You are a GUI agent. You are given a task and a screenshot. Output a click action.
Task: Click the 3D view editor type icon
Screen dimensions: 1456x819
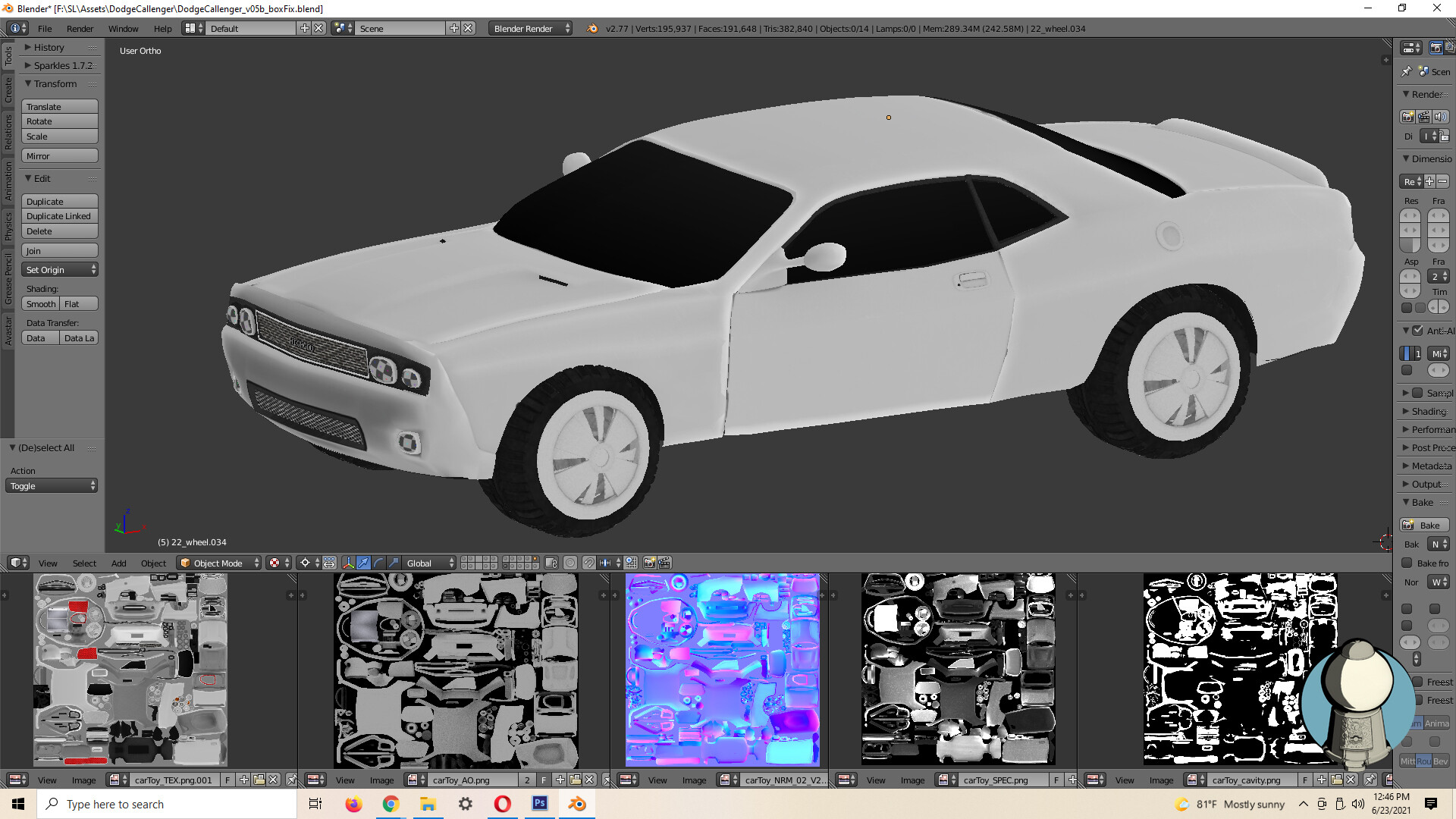(x=18, y=563)
